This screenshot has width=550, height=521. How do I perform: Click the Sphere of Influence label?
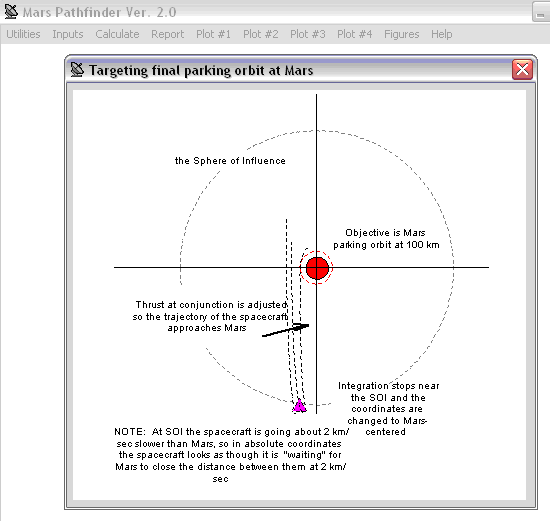click(230, 161)
